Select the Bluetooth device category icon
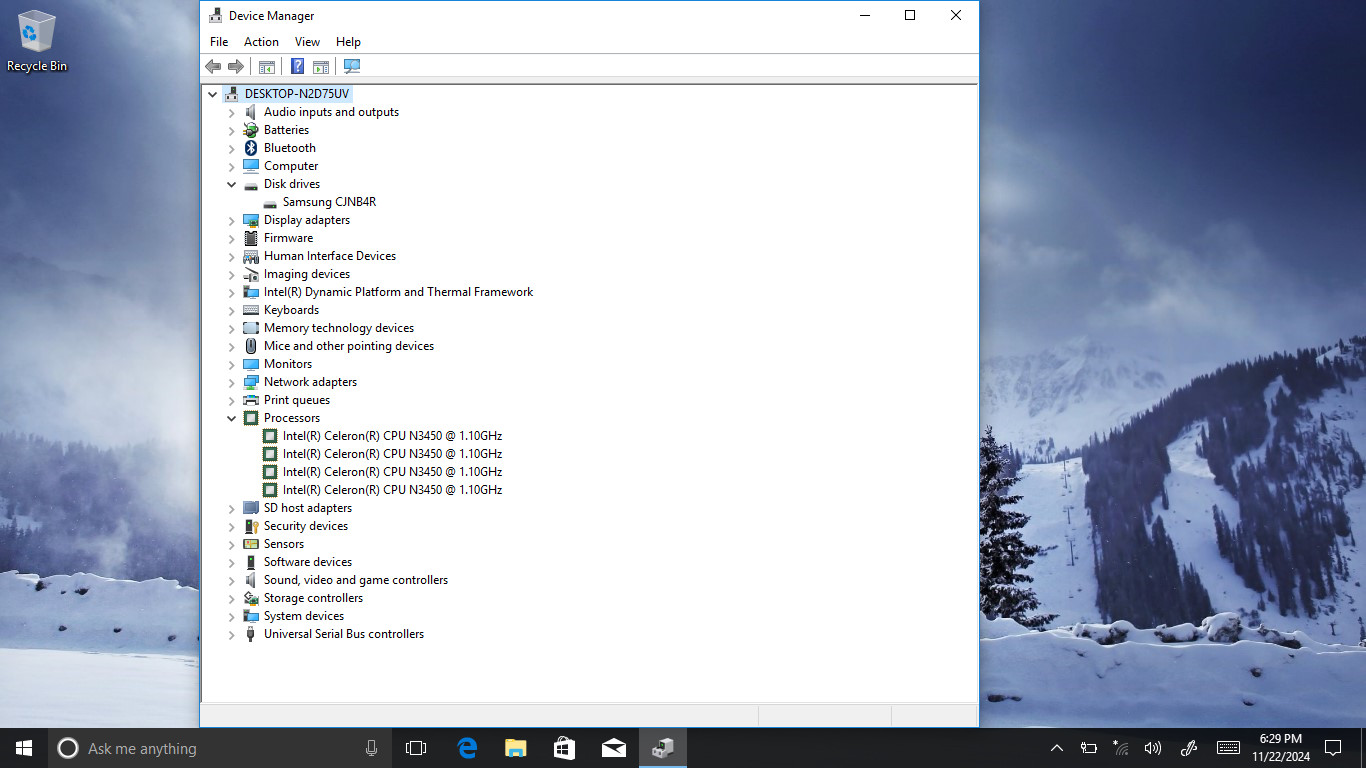1366x768 pixels. (x=251, y=148)
